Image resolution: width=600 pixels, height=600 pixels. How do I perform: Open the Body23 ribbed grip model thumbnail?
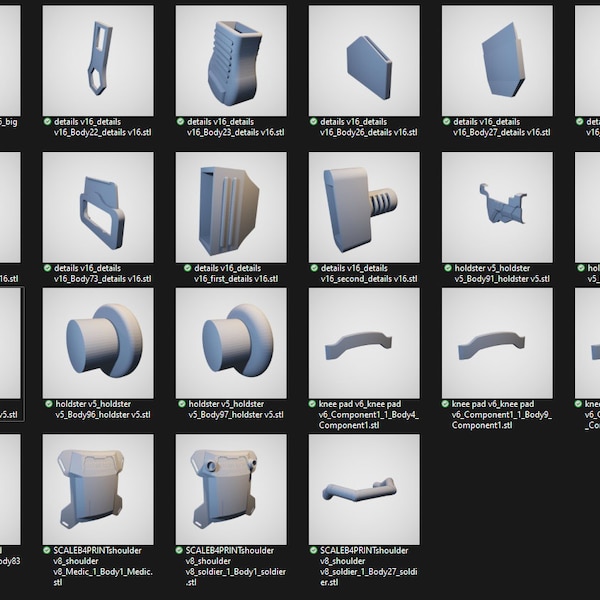pyautogui.click(x=231, y=60)
